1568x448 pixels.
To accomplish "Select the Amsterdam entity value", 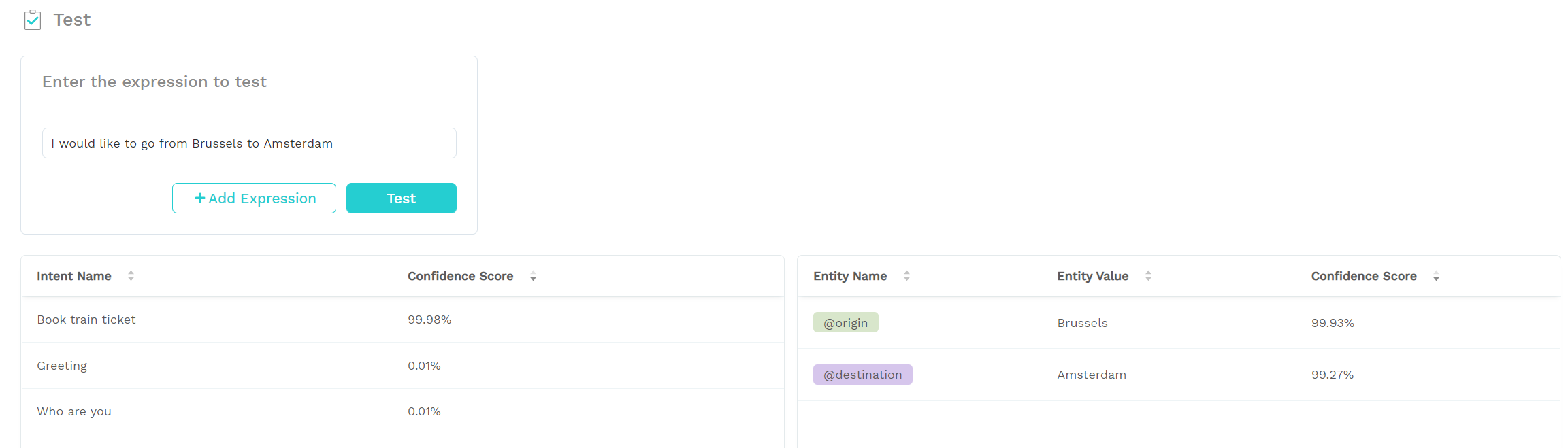I will (x=1092, y=375).
